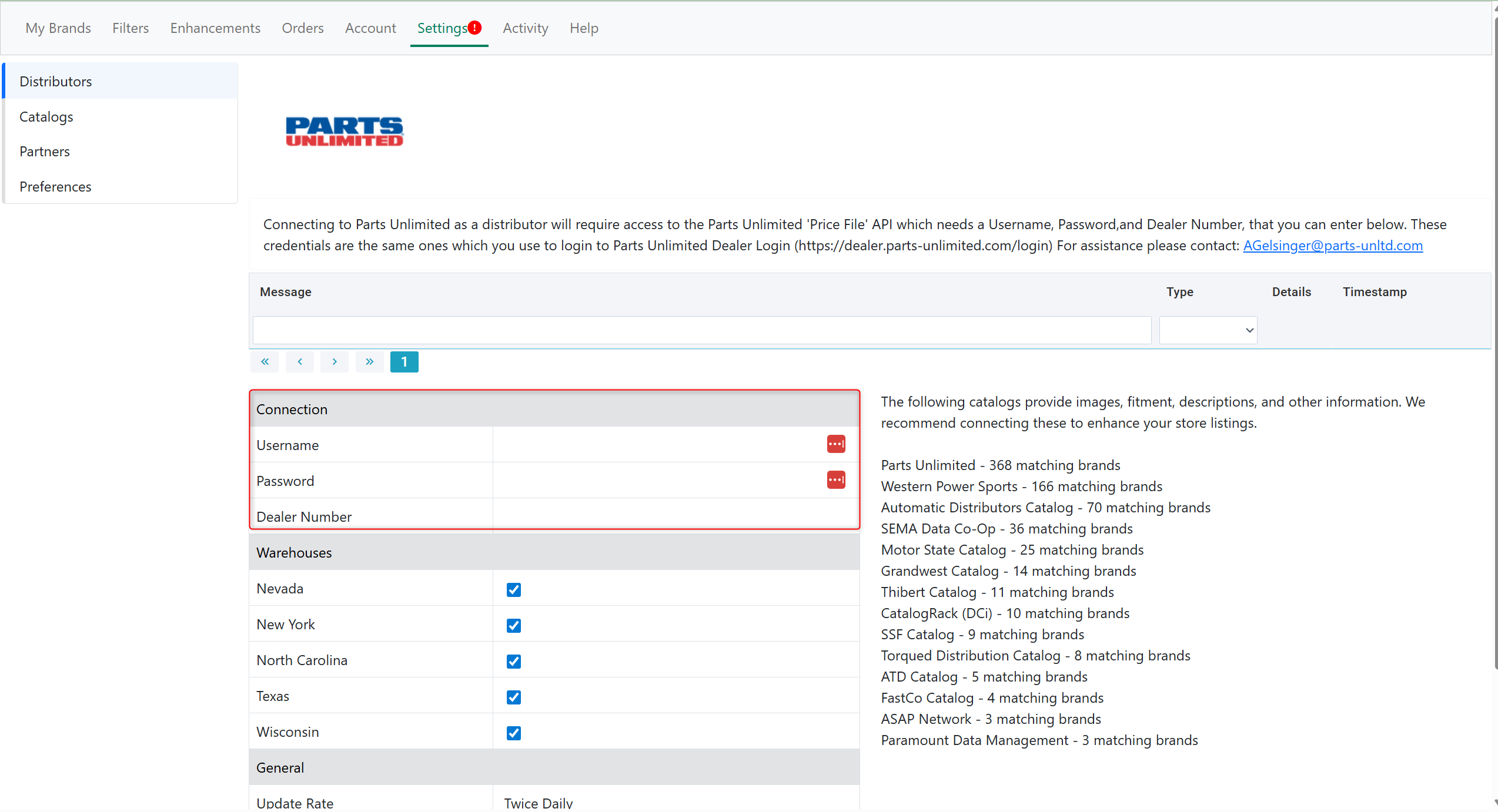Viewport: 1498px width, 812px height.
Task: Jump to last message page
Action: point(369,362)
